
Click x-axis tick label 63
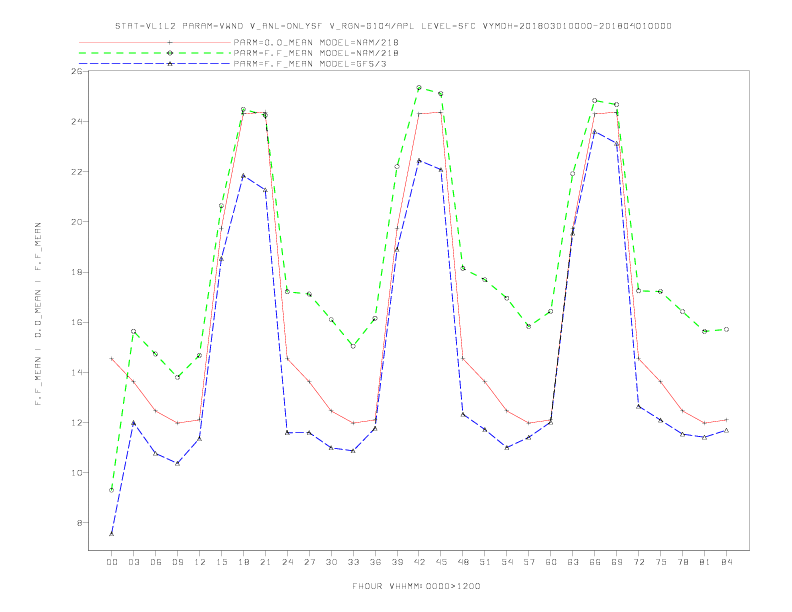[573, 562]
